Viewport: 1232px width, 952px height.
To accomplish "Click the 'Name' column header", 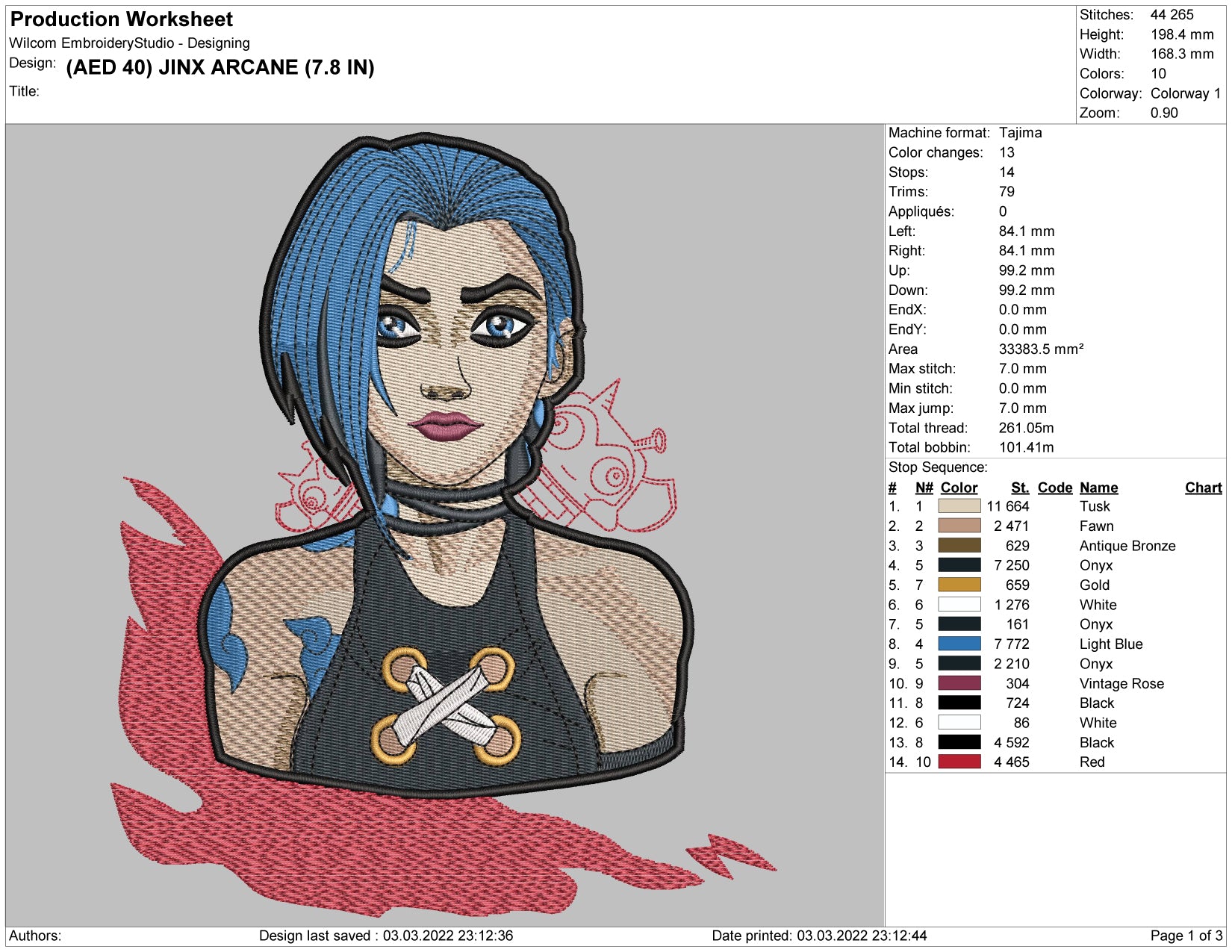I will [1098, 488].
